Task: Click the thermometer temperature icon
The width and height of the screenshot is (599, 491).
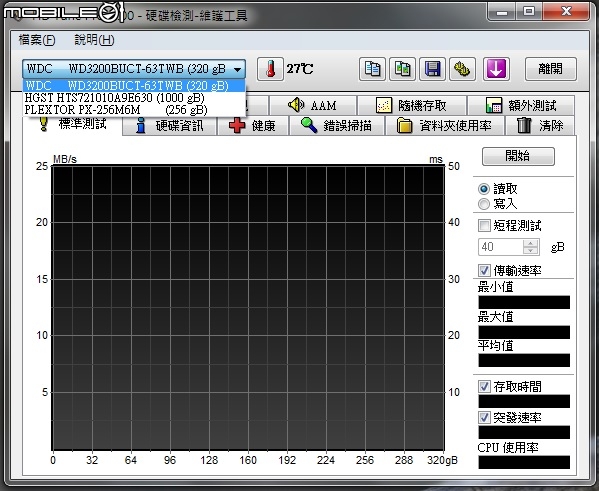Action: pos(270,69)
